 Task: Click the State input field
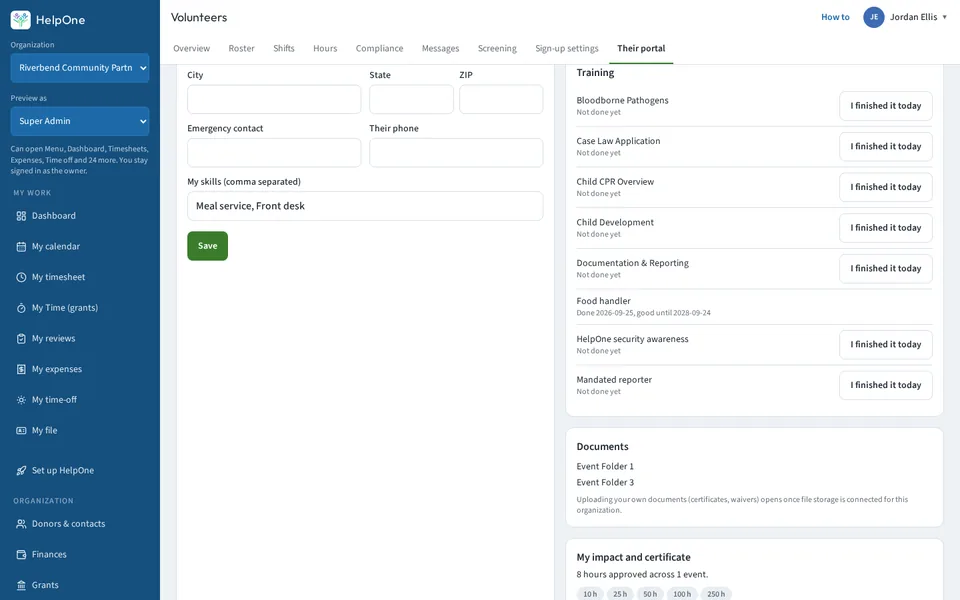[x=411, y=99]
